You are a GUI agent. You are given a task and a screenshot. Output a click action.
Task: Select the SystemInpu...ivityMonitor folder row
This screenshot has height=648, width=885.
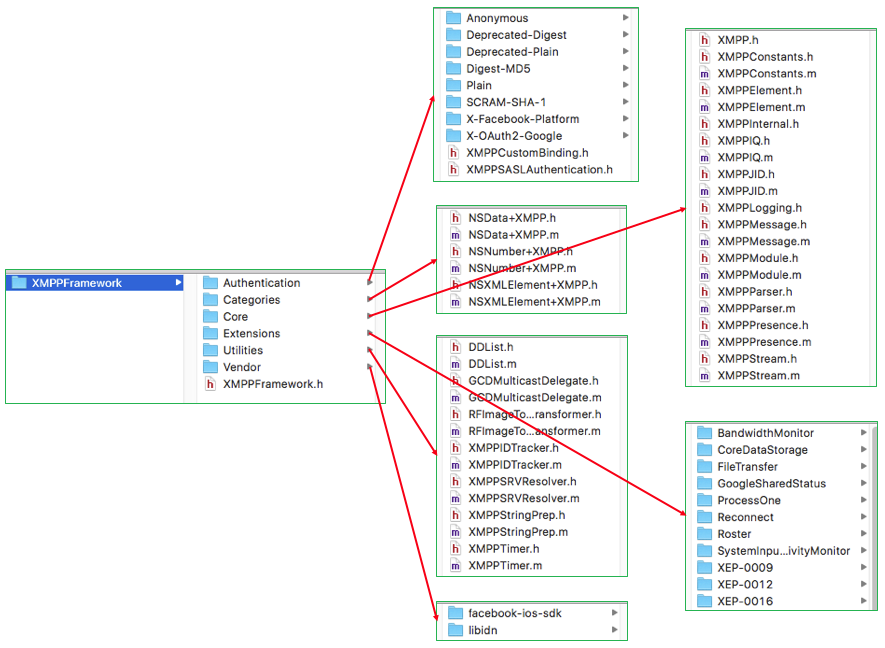coord(781,550)
